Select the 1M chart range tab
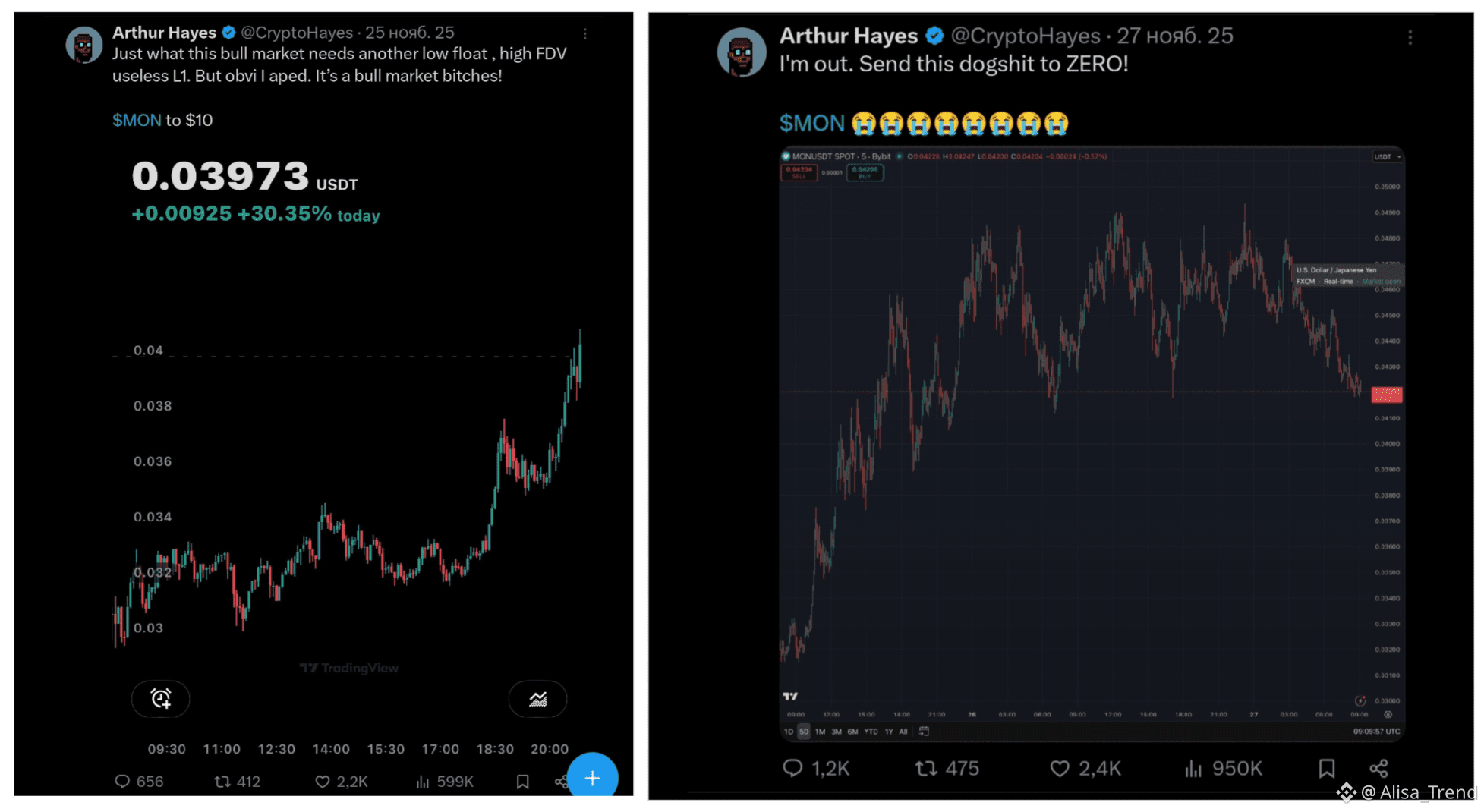This screenshot has height=812, width=1484. (820, 732)
